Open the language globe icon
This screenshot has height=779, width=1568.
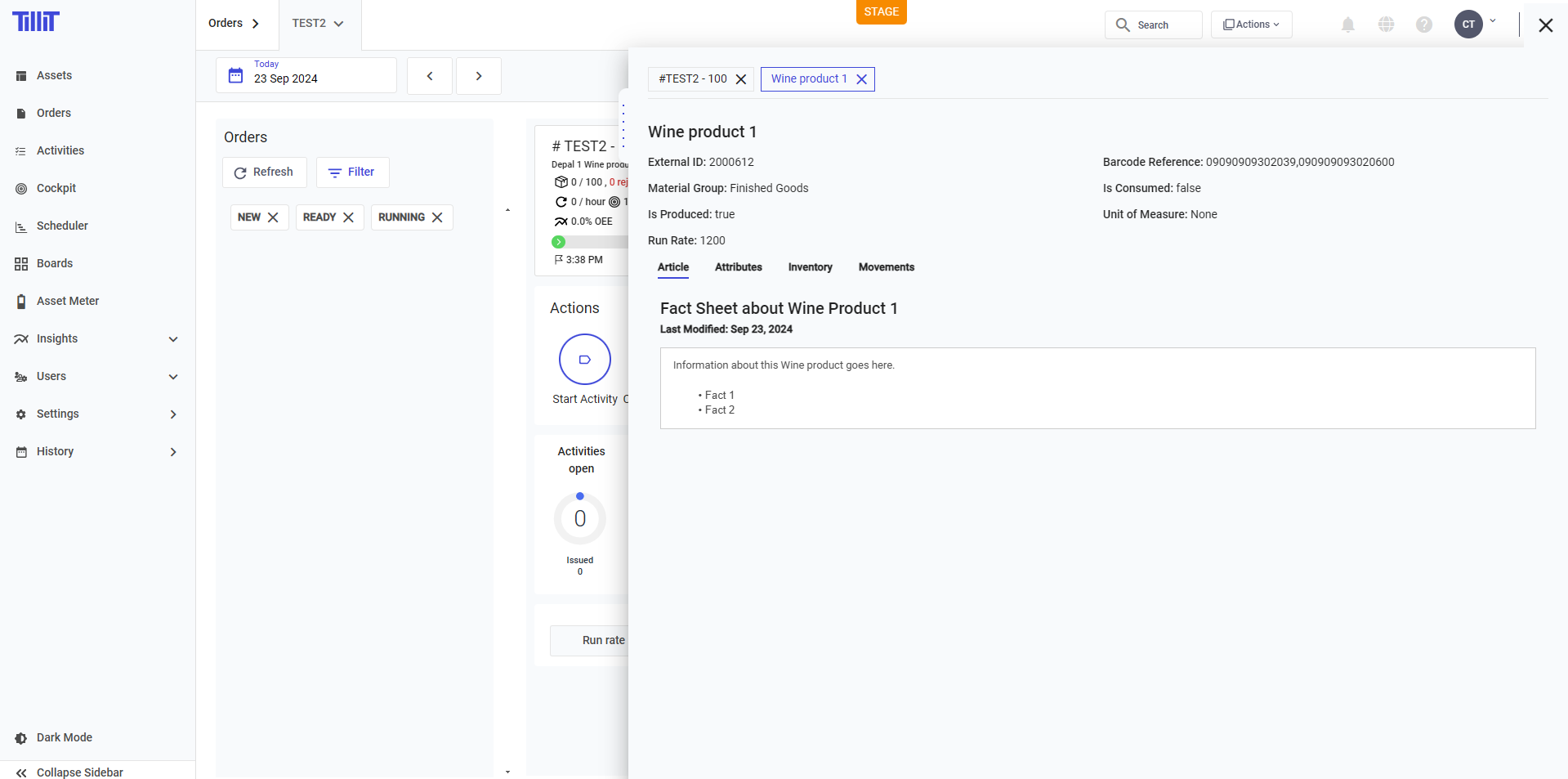pyautogui.click(x=1386, y=25)
